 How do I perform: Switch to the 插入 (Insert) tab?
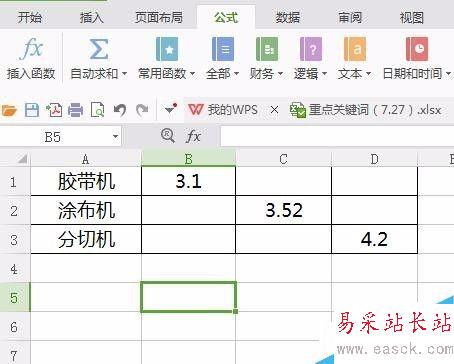[92, 17]
